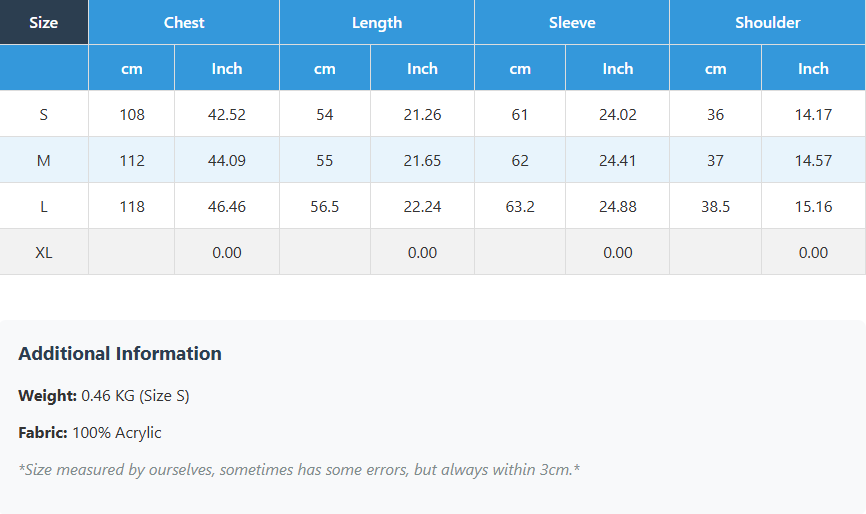Click the Length column header
The width and height of the screenshot is (866, 514).
point(377,22)
